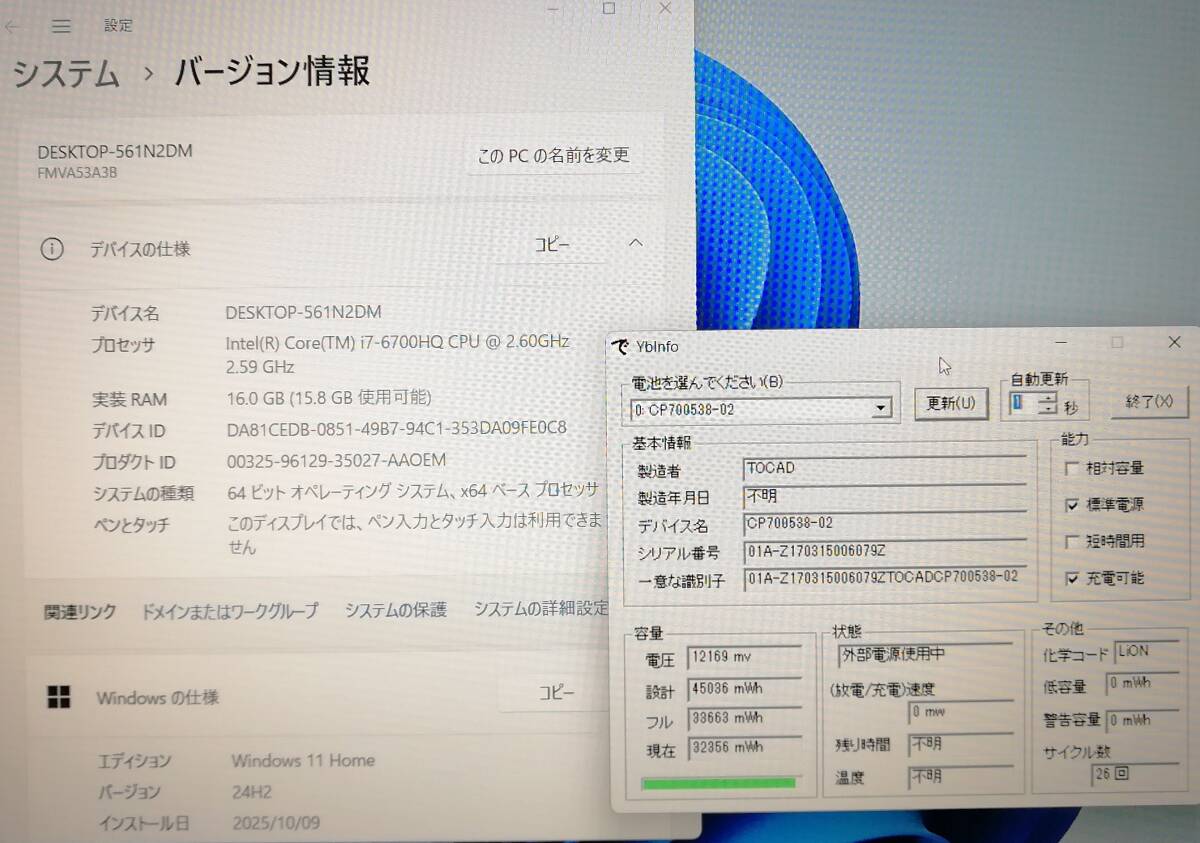The height and width of the screenshot is (843, 1200).
Task: Maximize the YbInfo window
Action: pyautogui.click(x=1117, y=342)
